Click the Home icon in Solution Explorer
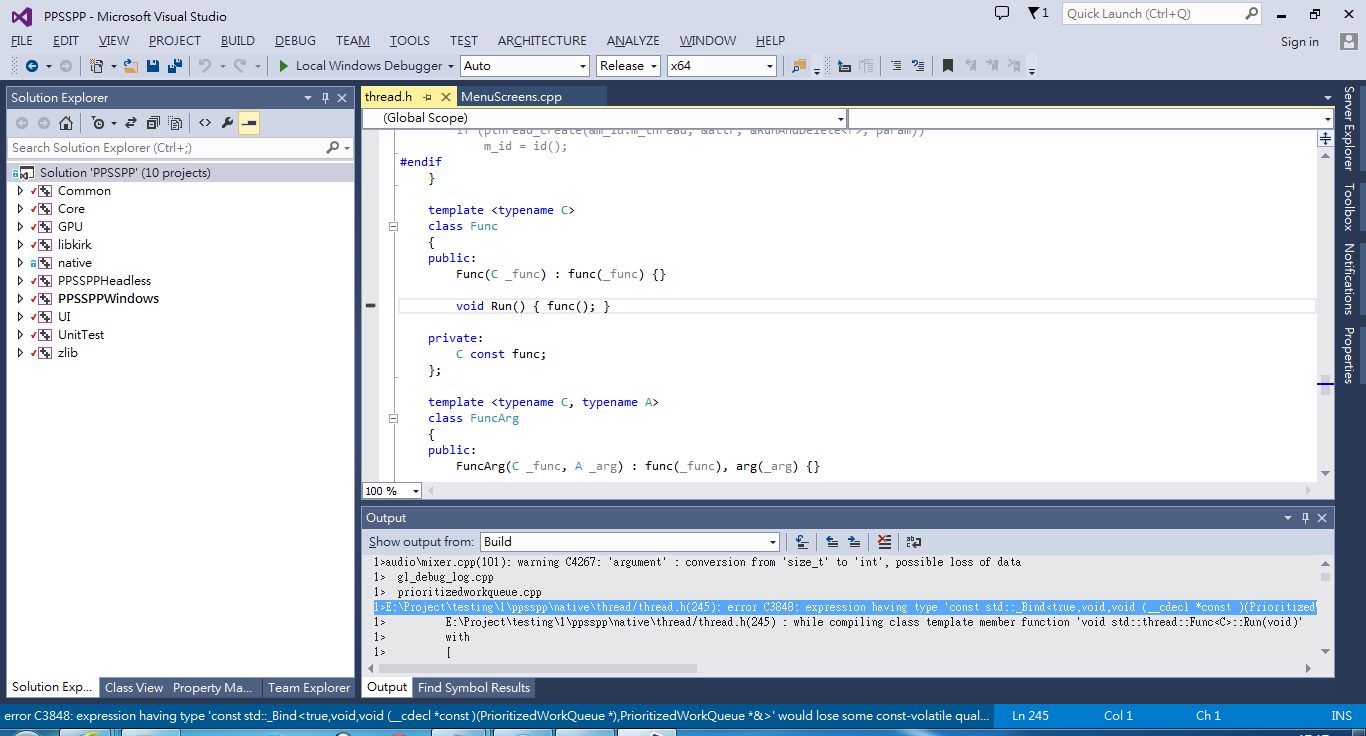The image size is (1366, 736). click(65, 123)
